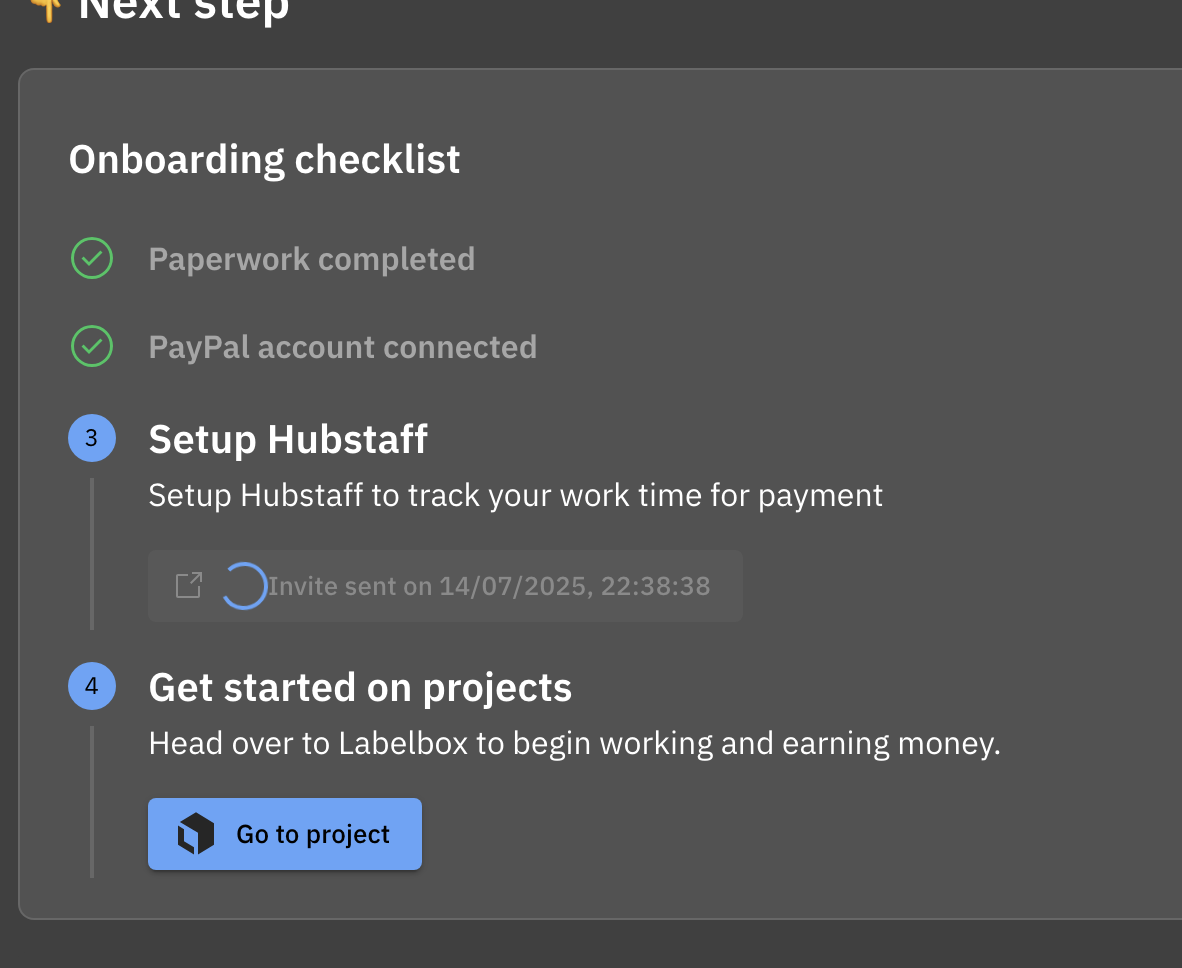Select the step 4 number badge
This screenshot has width=1182, height=968.
[92, 686]
